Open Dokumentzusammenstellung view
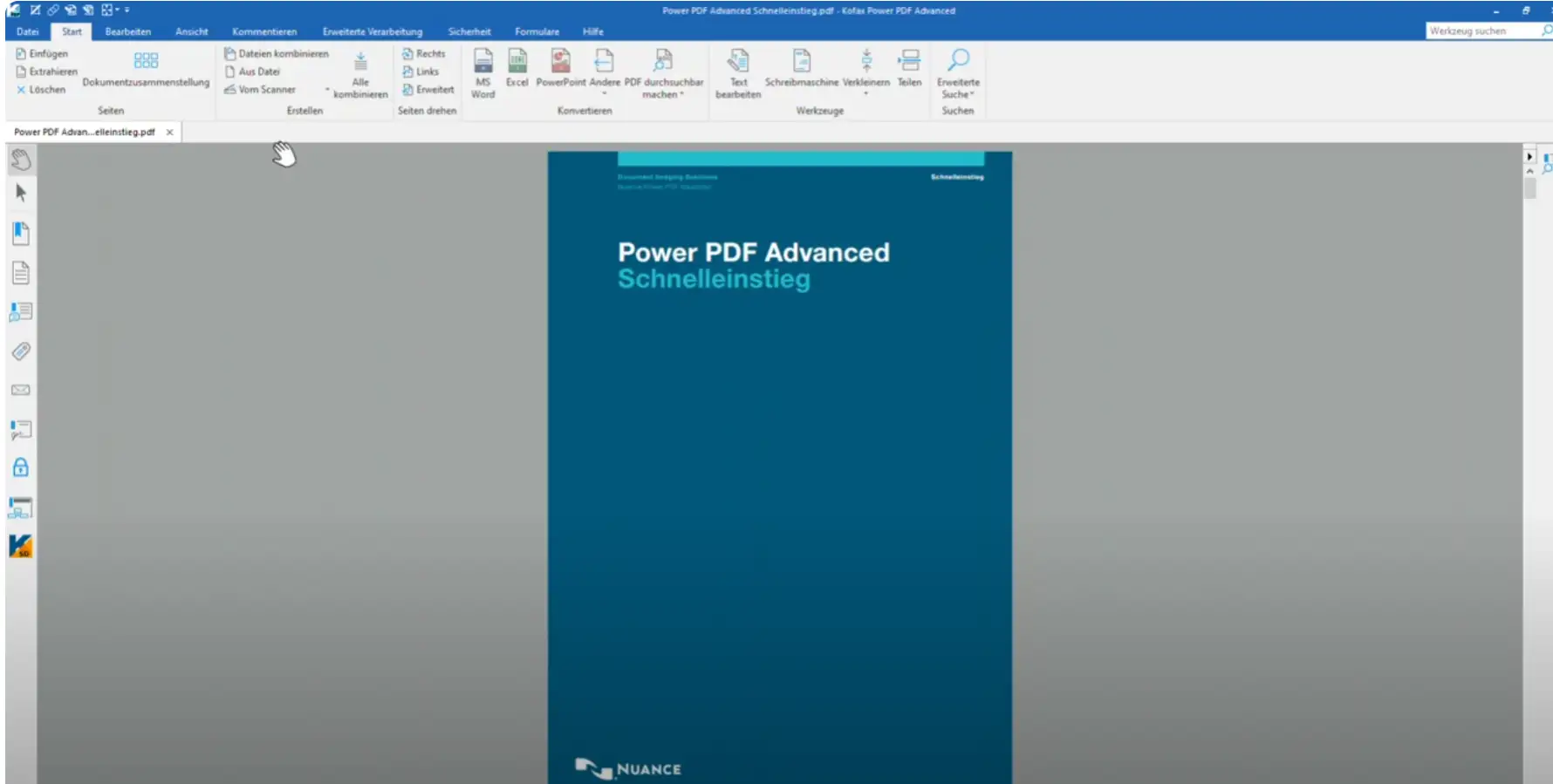This screenshot has height=784, width=1553. (x=146, y=70)
